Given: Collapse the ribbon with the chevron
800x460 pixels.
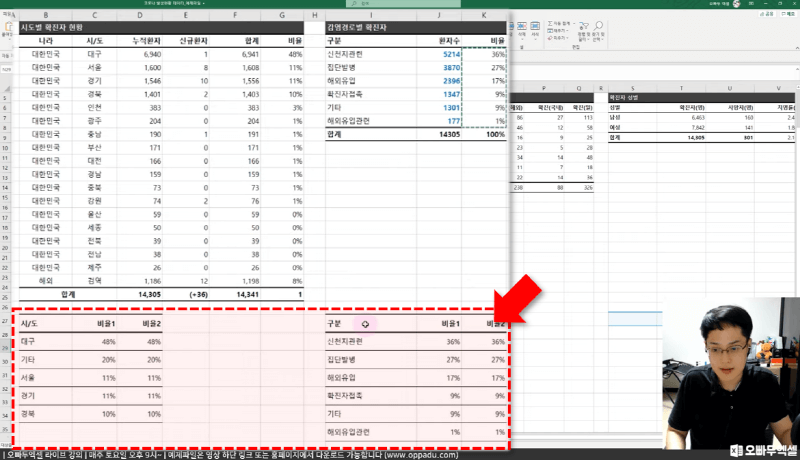Looking at the screenshot, I should click(x=798, y=47).
